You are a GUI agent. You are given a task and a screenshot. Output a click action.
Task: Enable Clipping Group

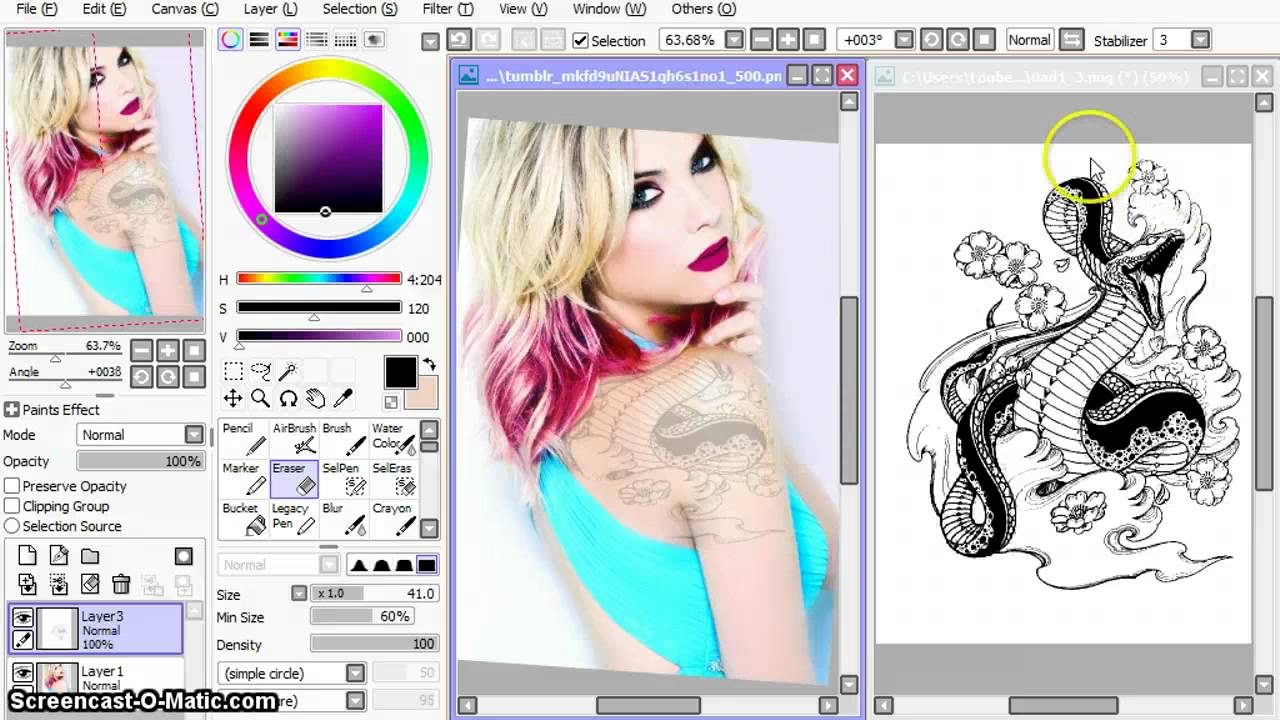(x=12, y=506)
